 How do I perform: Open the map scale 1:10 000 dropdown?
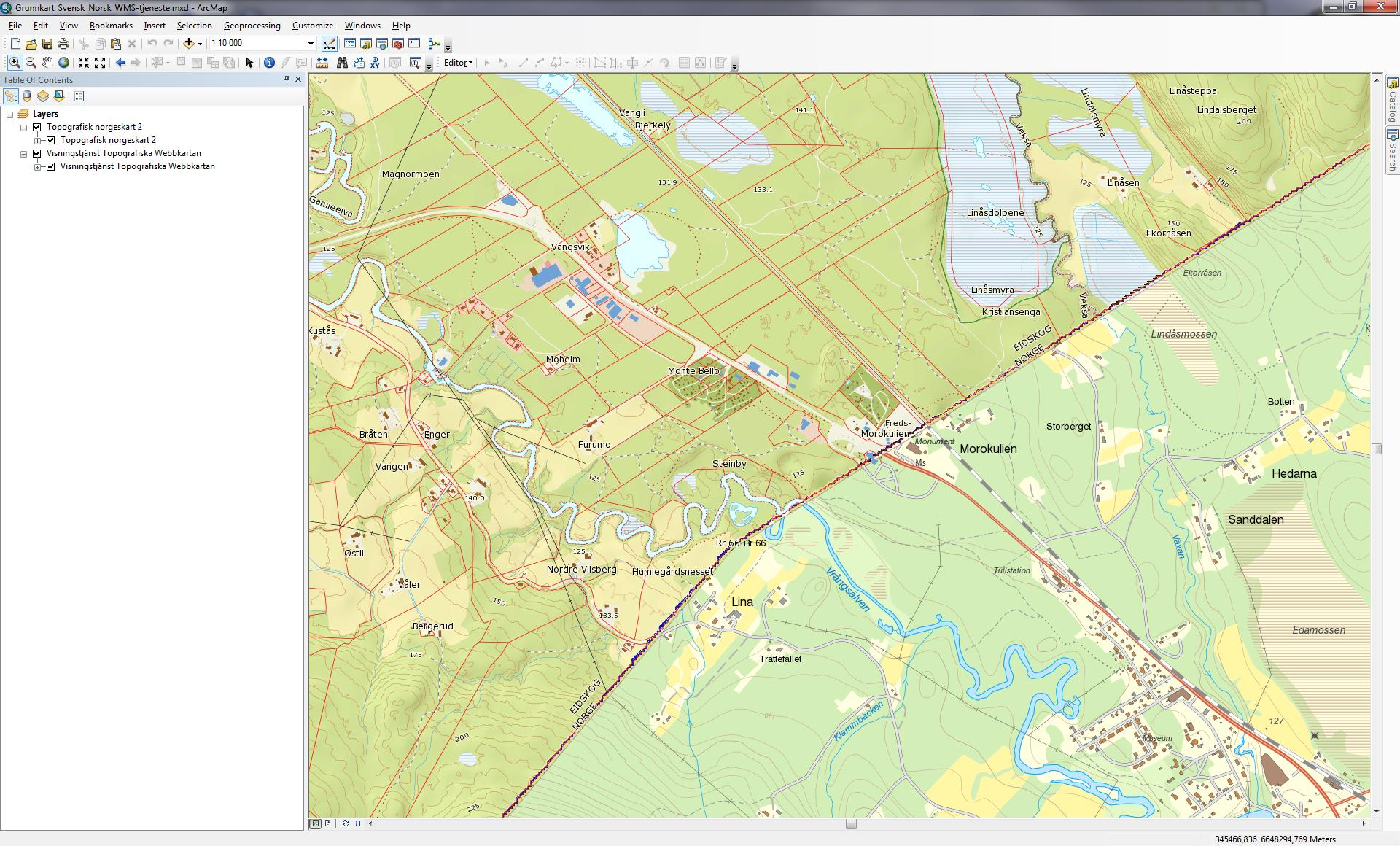tap(311, 44)
